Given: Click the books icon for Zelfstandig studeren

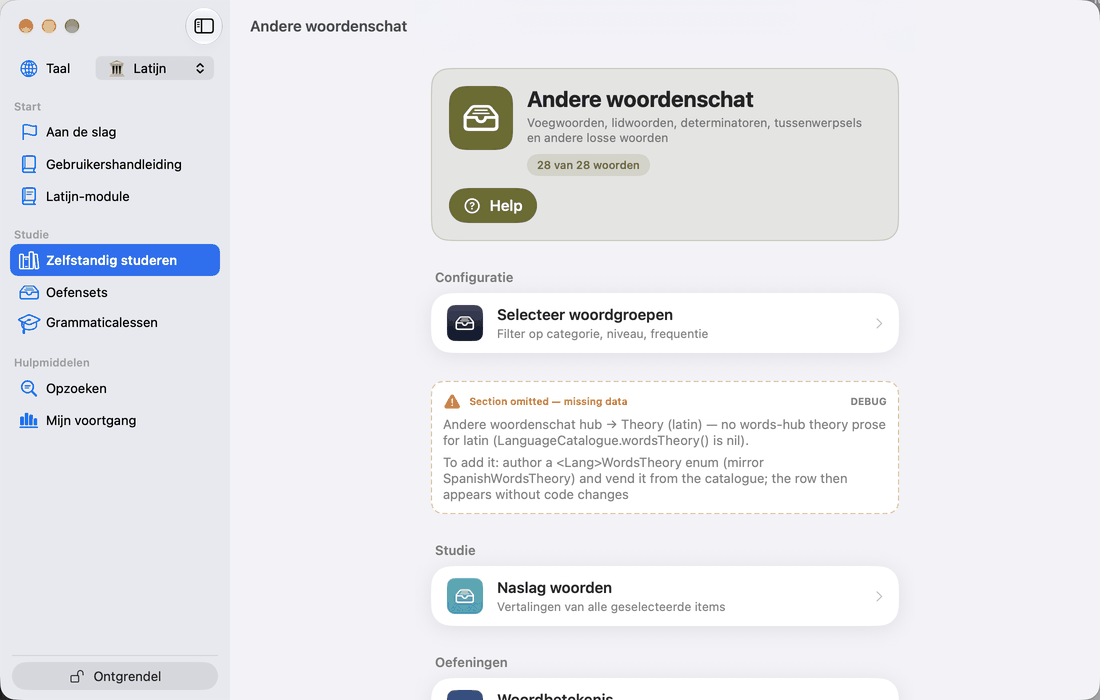Looking at the screenshot, I should (29, 260).
